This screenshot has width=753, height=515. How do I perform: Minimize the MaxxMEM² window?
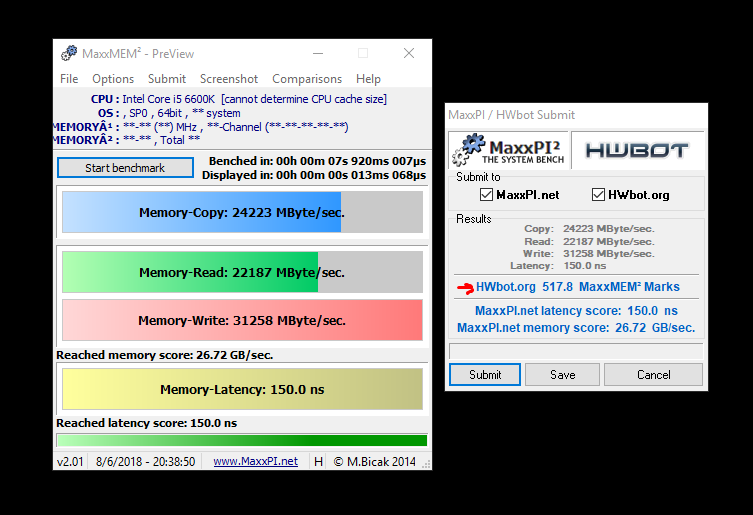tap(318, 53)
